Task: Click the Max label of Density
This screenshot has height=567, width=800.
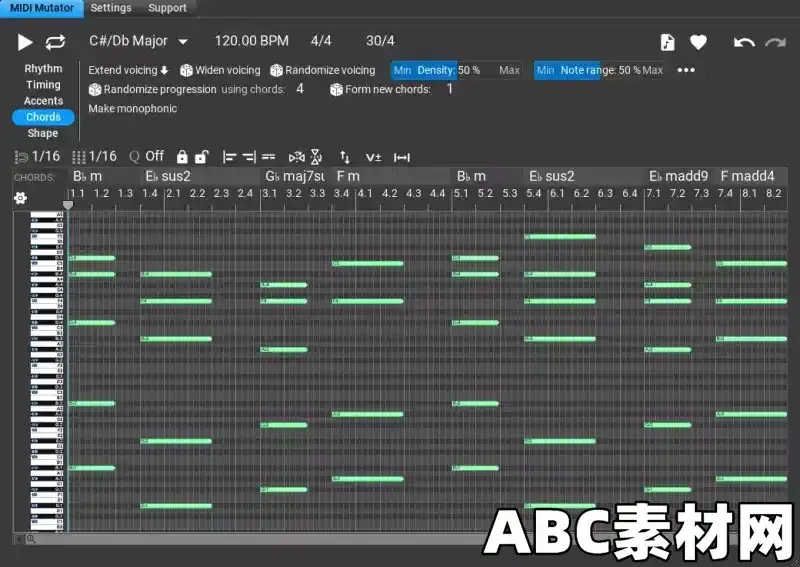Action: pos(509,70)
